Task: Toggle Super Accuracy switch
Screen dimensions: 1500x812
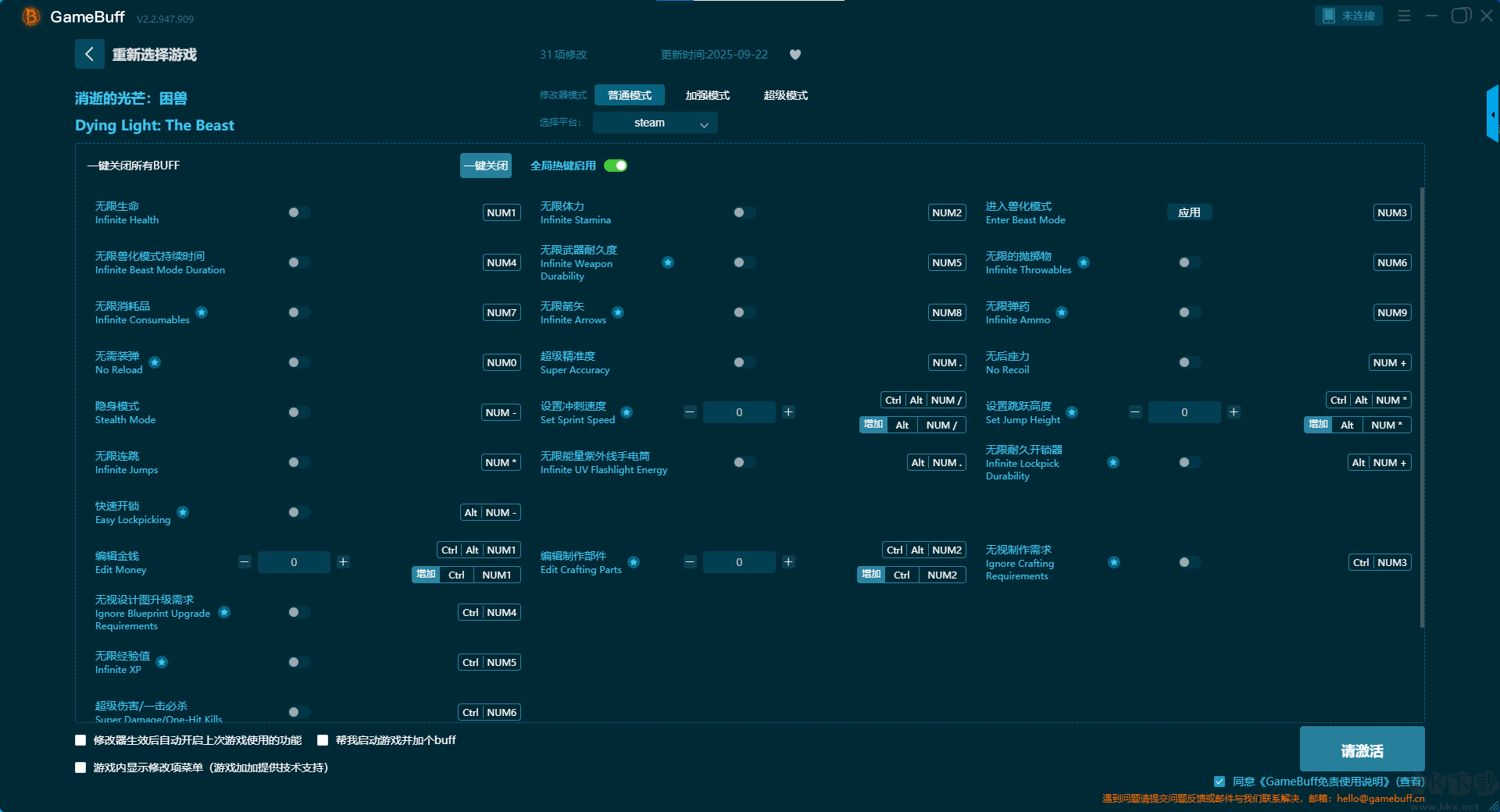Action: [x=744, y=362]
